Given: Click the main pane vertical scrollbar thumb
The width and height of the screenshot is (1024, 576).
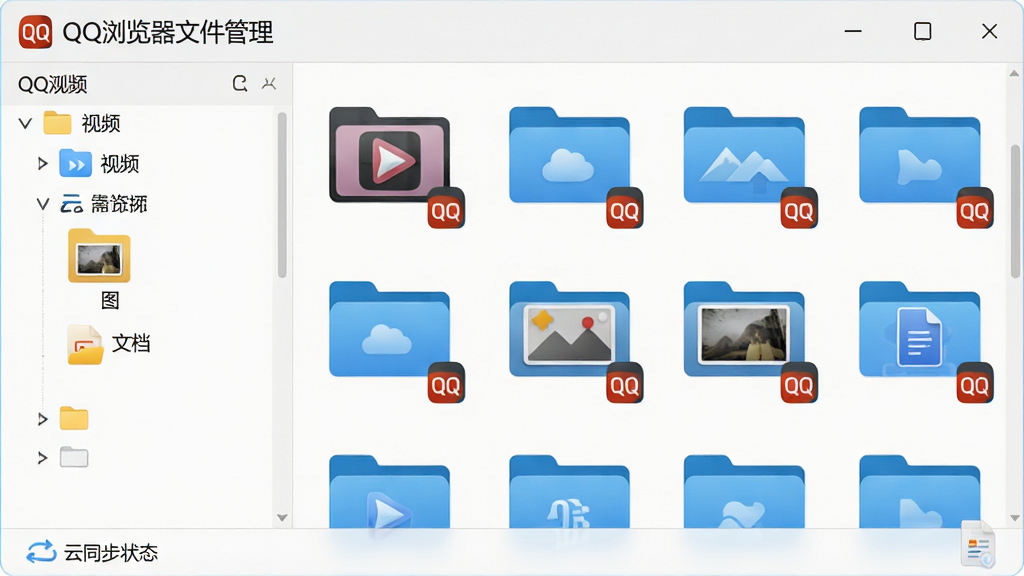Looking at the screenshot, I should point(1015,212).
